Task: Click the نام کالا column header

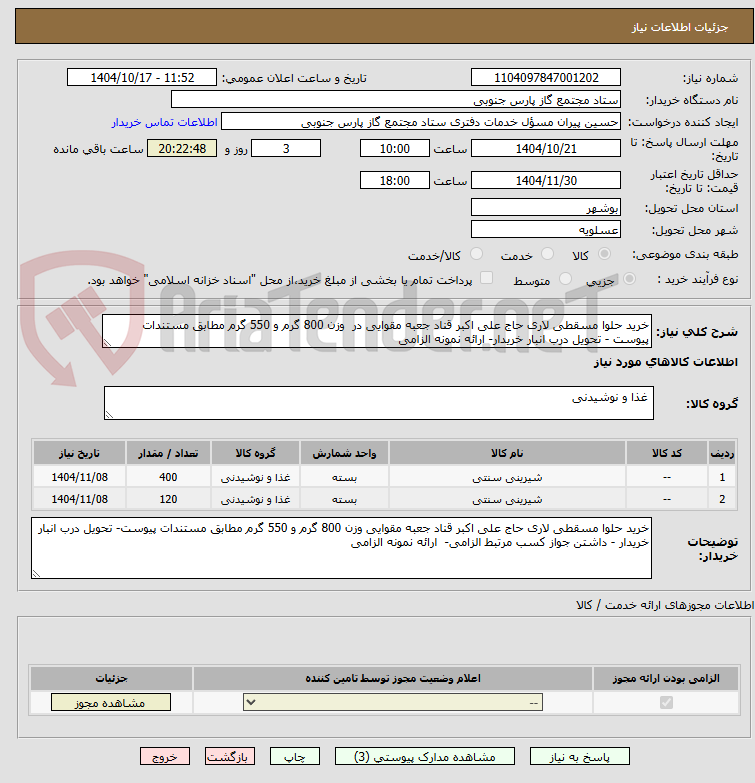Action: tap(507, 453)
